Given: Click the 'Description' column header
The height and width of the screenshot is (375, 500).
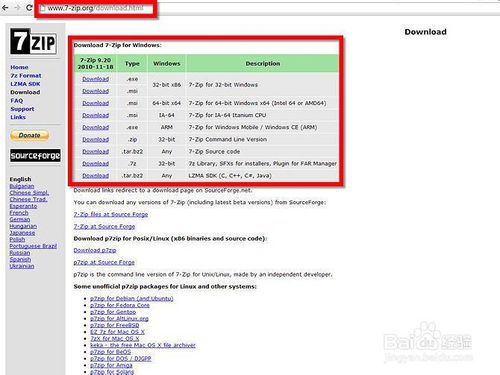Looking at the screenshot, I should [x=263, y=63].
